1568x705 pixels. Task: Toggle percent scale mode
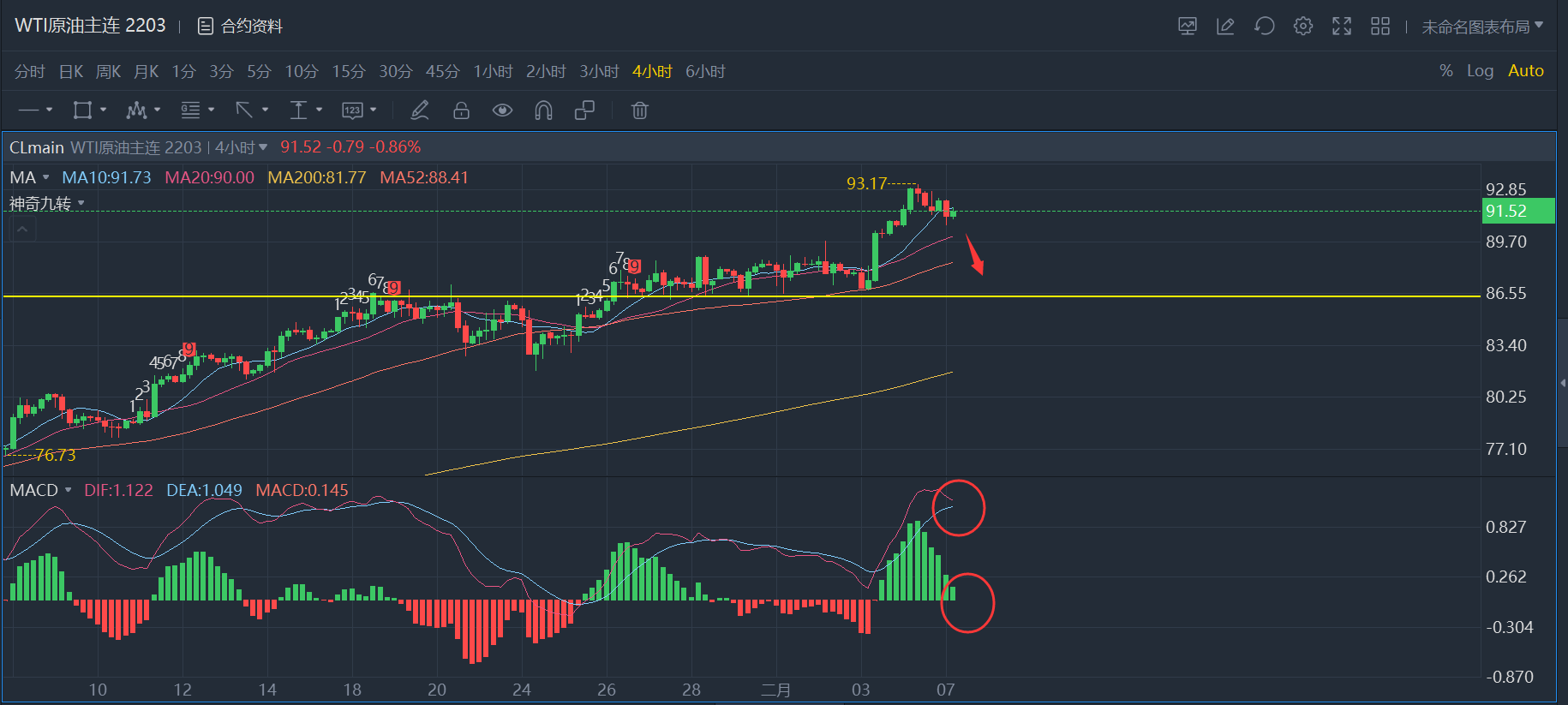tap(1446, 71)
